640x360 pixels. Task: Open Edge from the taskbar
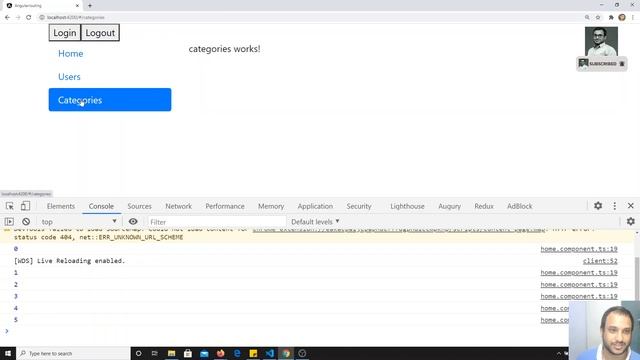[x=237, y=353]
